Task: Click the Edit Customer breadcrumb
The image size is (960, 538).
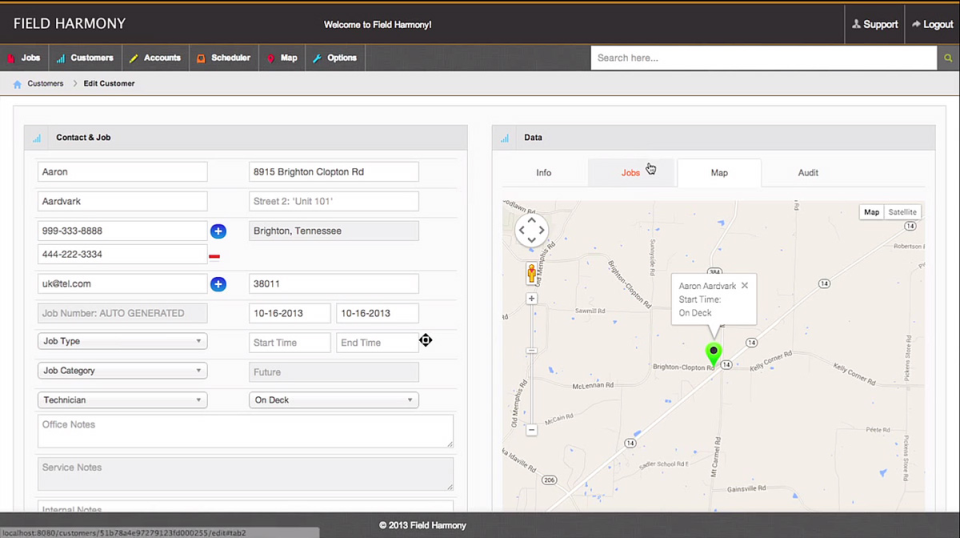Action: [x=109, y=83]
